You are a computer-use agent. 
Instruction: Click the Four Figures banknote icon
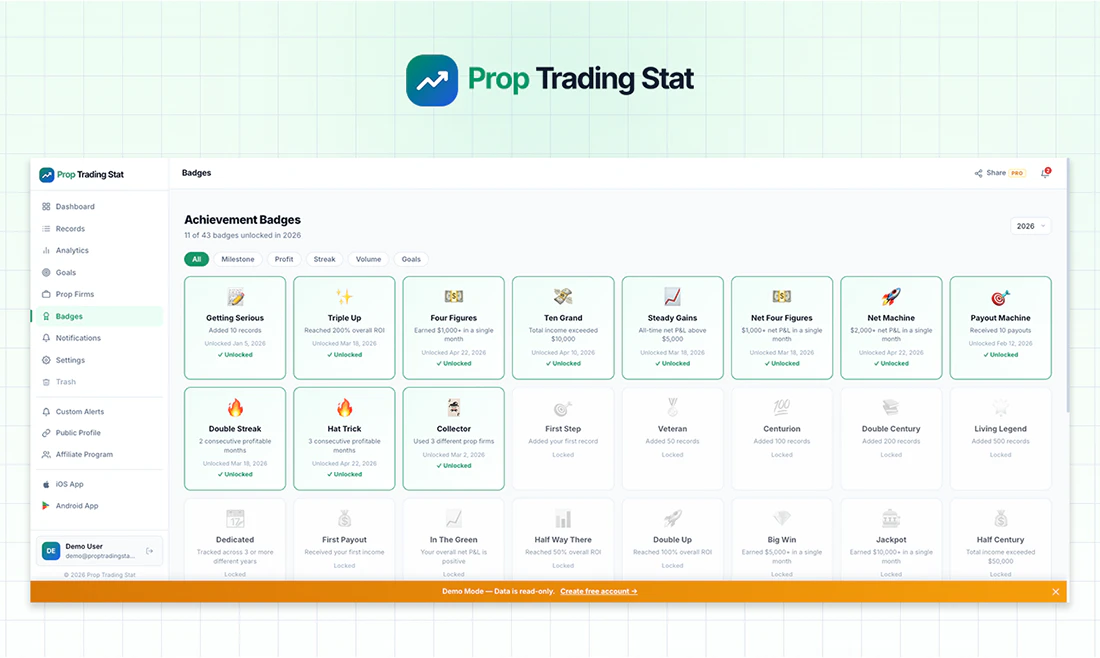click(454, 297)
